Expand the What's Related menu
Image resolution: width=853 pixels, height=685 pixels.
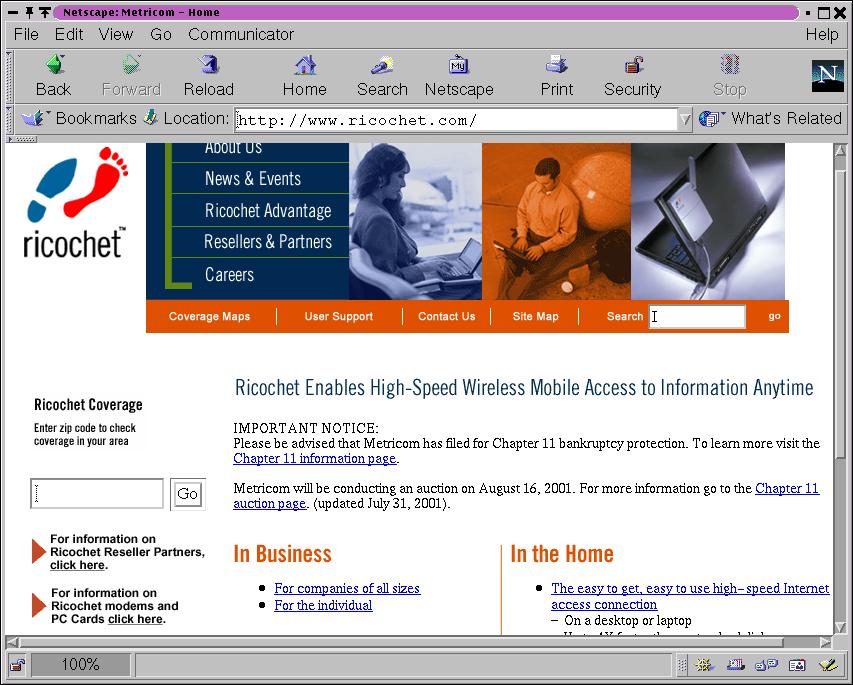coord(771,118)
